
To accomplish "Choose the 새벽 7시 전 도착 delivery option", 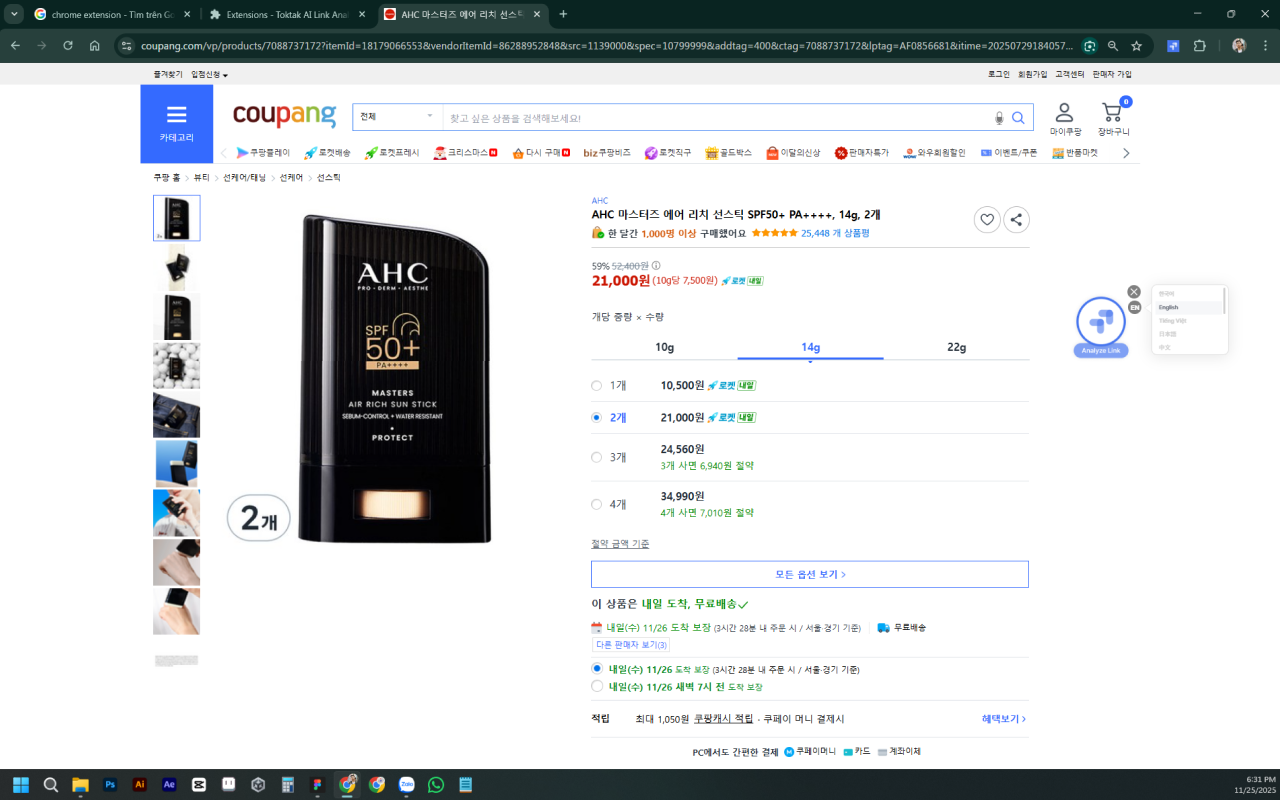I will [x=597, y=686].
